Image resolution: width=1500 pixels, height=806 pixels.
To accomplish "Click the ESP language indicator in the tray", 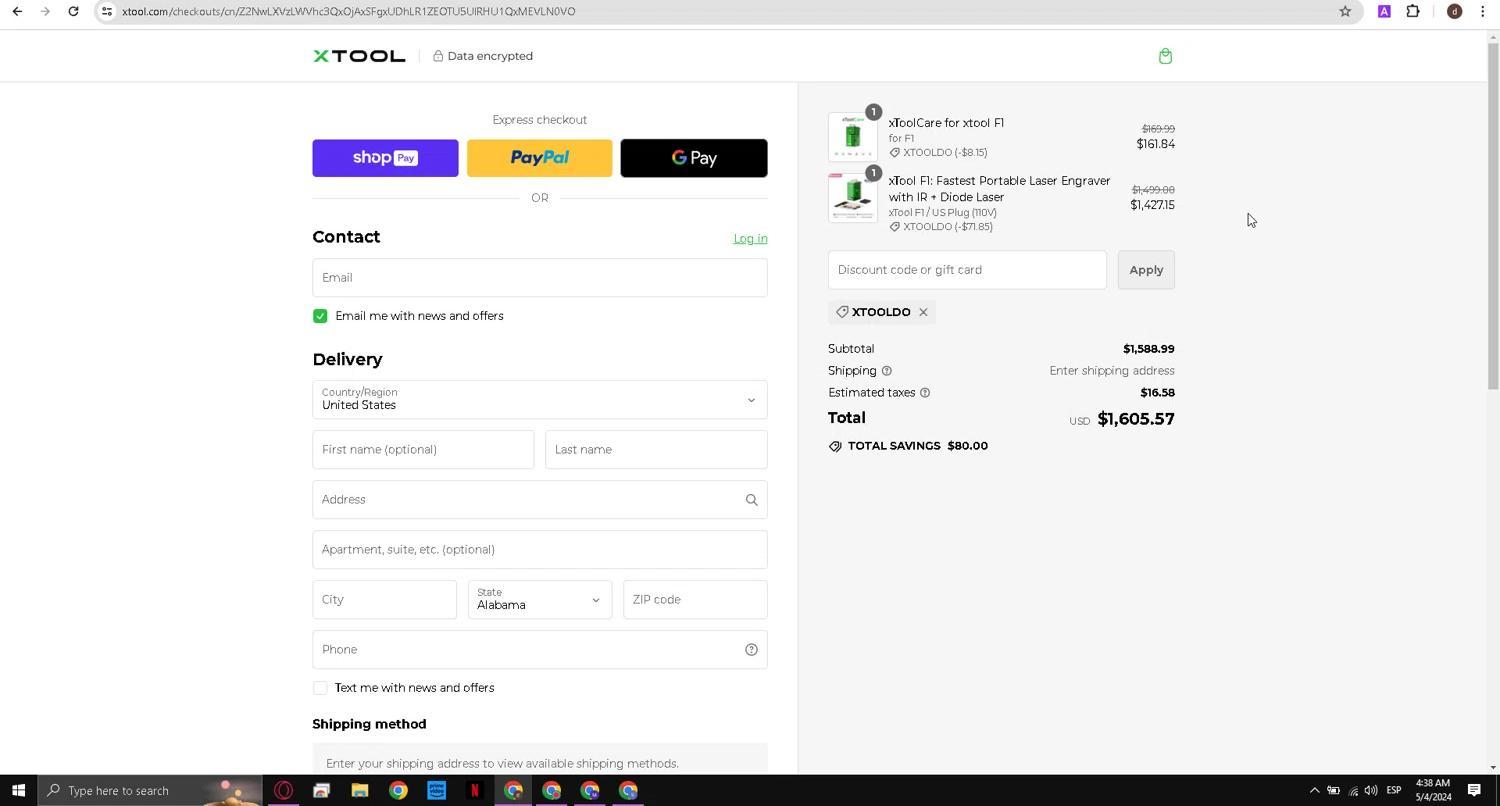I will [x=1393, y=791].
